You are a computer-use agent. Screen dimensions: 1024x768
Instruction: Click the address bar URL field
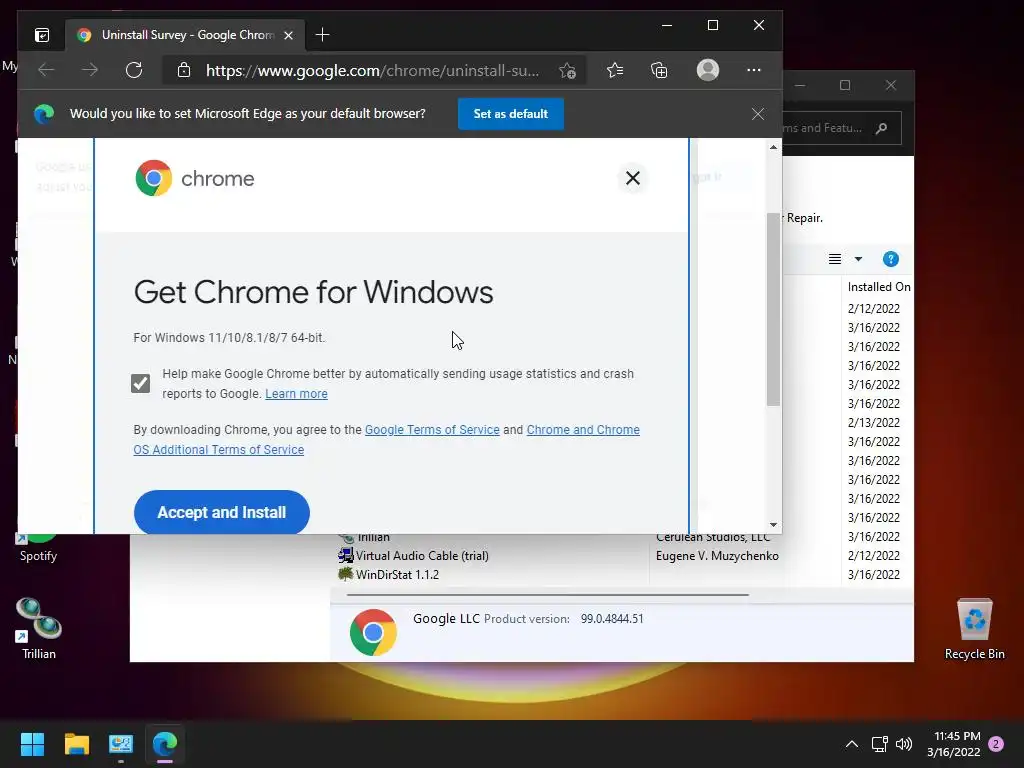(x=373, y=71)
